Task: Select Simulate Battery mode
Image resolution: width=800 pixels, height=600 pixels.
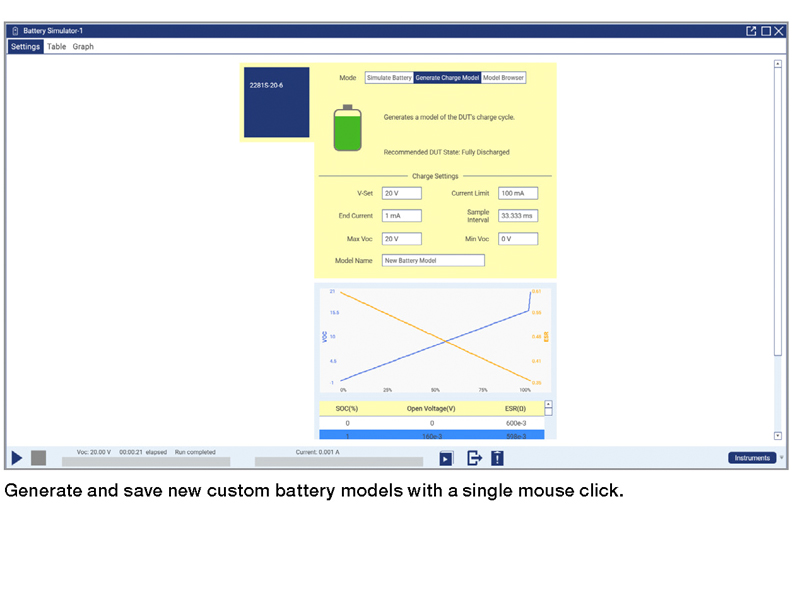Action: coord(389,78)
